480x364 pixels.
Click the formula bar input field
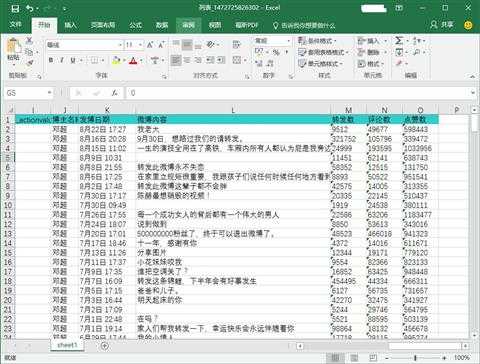298,93
